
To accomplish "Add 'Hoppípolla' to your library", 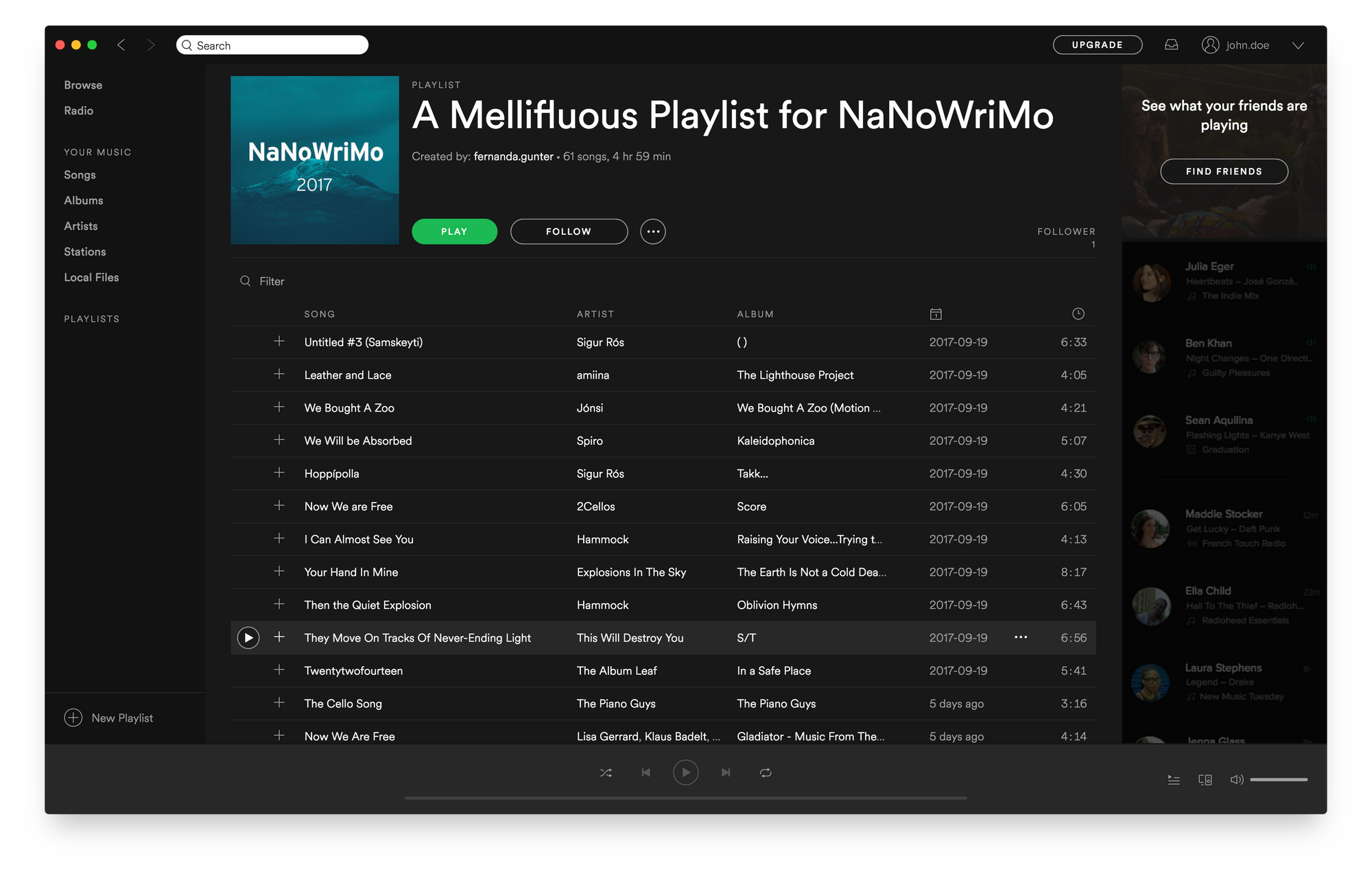I will [279, 473].
